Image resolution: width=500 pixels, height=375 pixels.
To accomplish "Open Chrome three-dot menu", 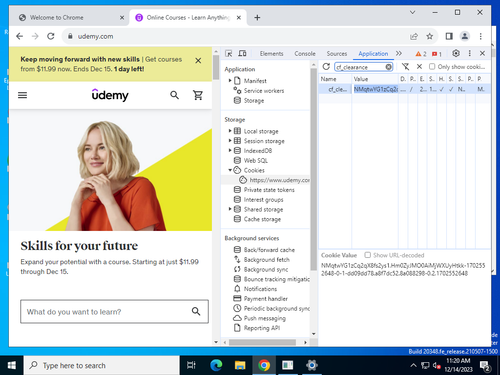I will (x=480, y=36).
